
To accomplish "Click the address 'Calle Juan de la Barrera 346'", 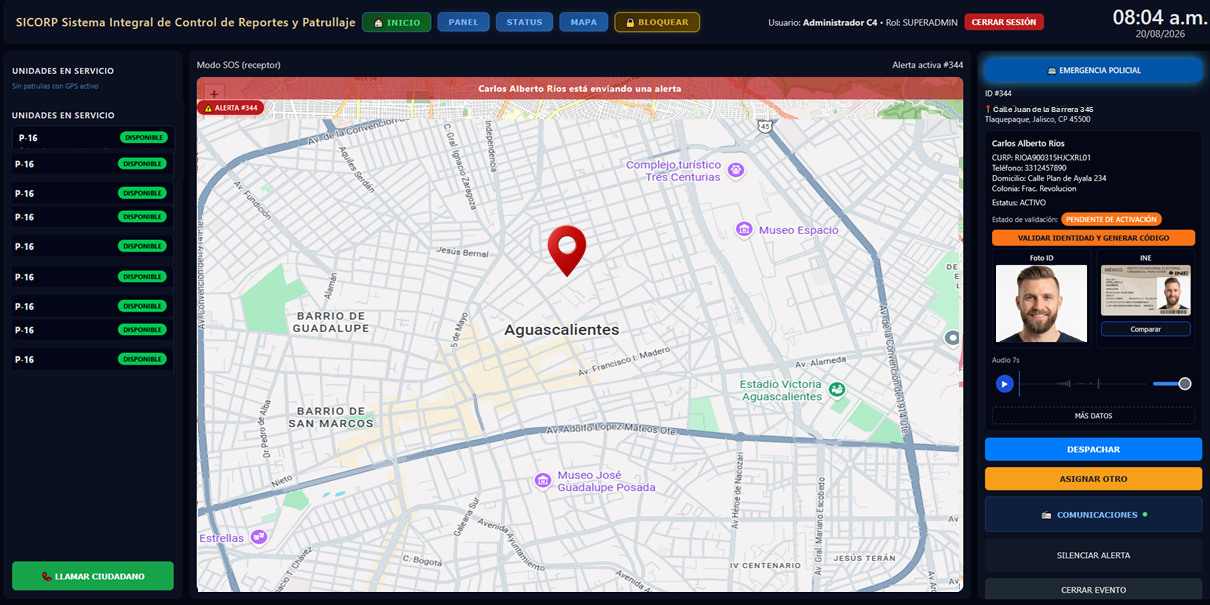I will (x=1043, y=109).
